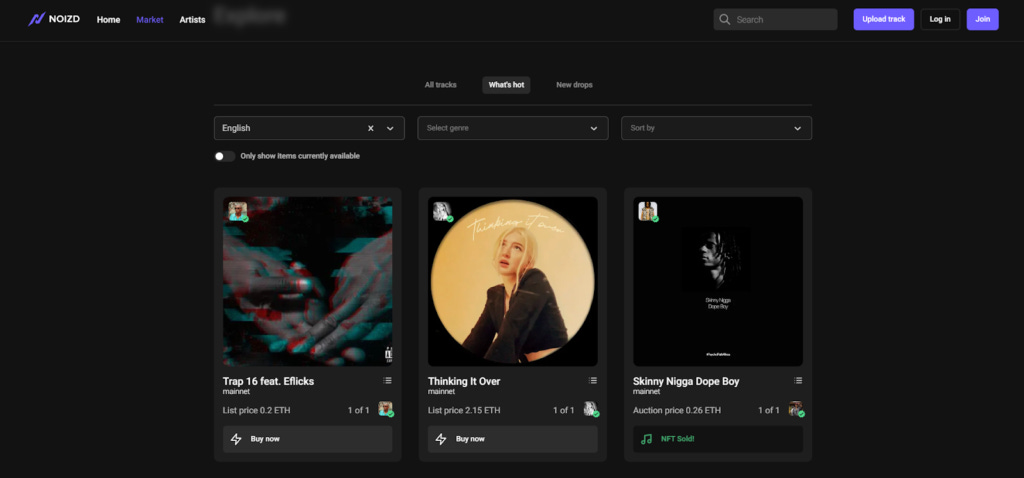Open playlist icon next to Thinking It Over

(x=592, y=380)
